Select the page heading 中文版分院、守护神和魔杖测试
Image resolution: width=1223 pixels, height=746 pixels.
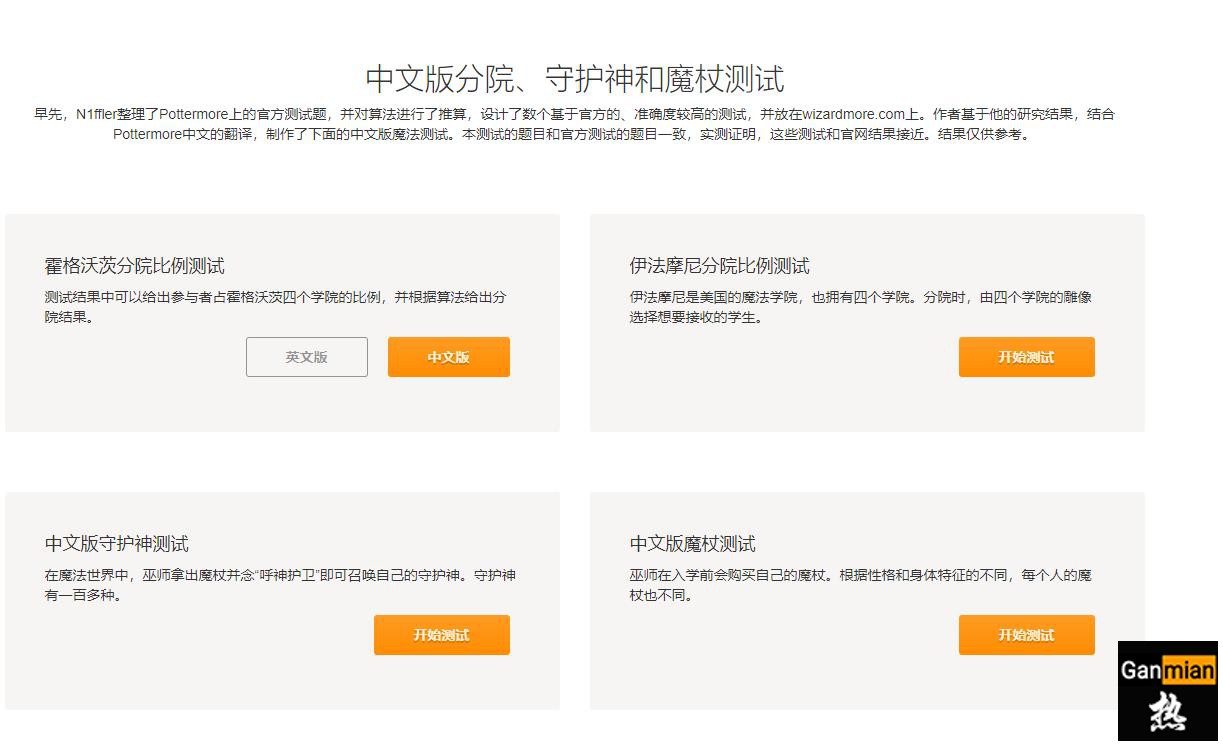pos(574,78)
